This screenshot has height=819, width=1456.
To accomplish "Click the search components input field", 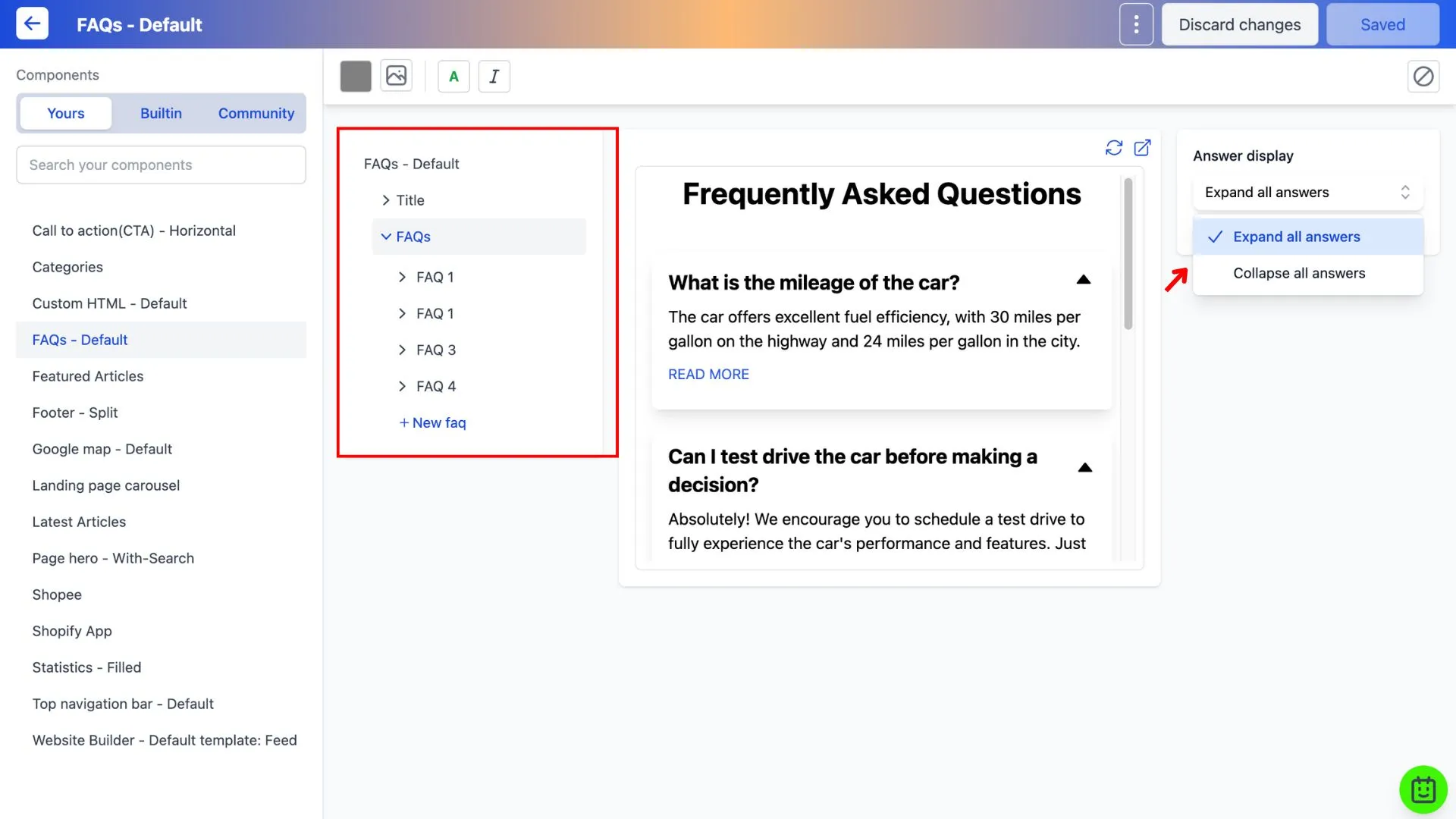I will tap(161, 164).
